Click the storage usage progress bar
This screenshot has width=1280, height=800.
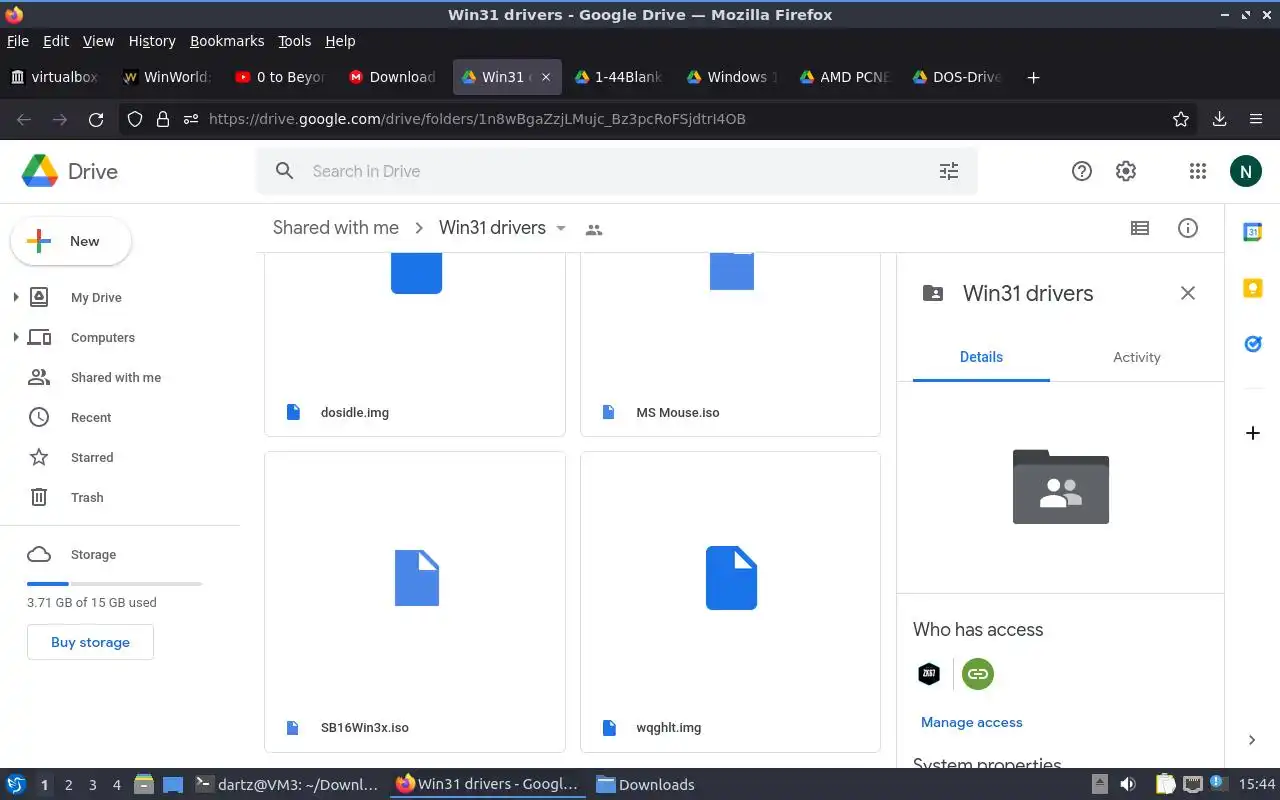coord(114,583)
